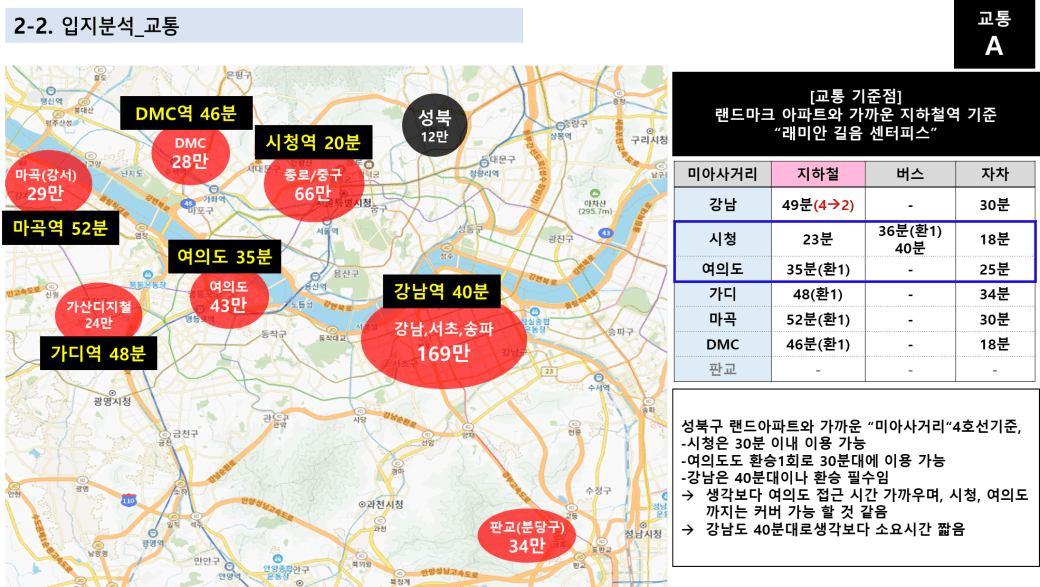Image resolution: width=1040 pixels, height=587 pixels.
Task: Select the "자차" column header
Action: pos(995,174)
